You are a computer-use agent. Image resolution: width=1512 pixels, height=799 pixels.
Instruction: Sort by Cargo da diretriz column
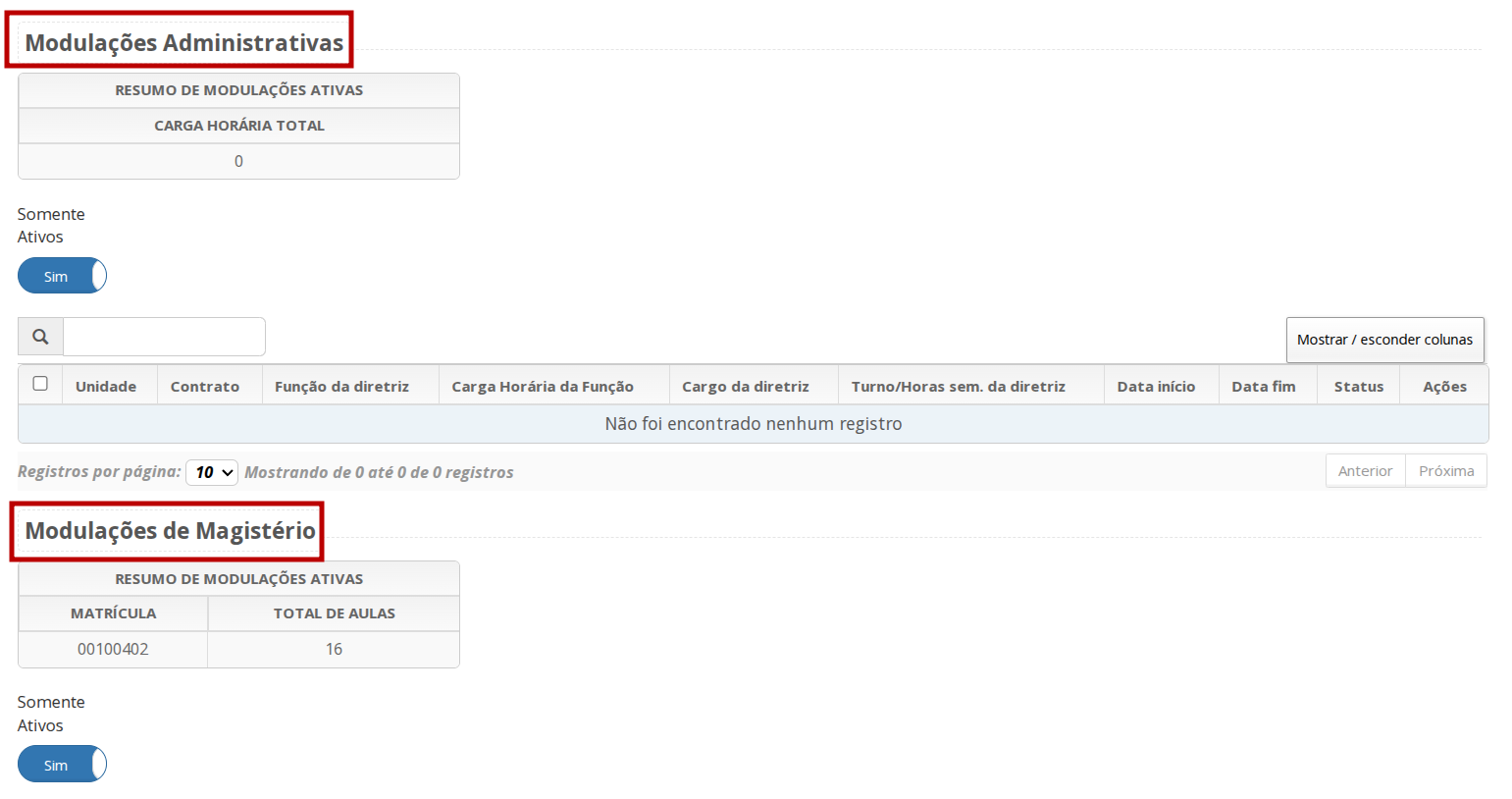746,387
